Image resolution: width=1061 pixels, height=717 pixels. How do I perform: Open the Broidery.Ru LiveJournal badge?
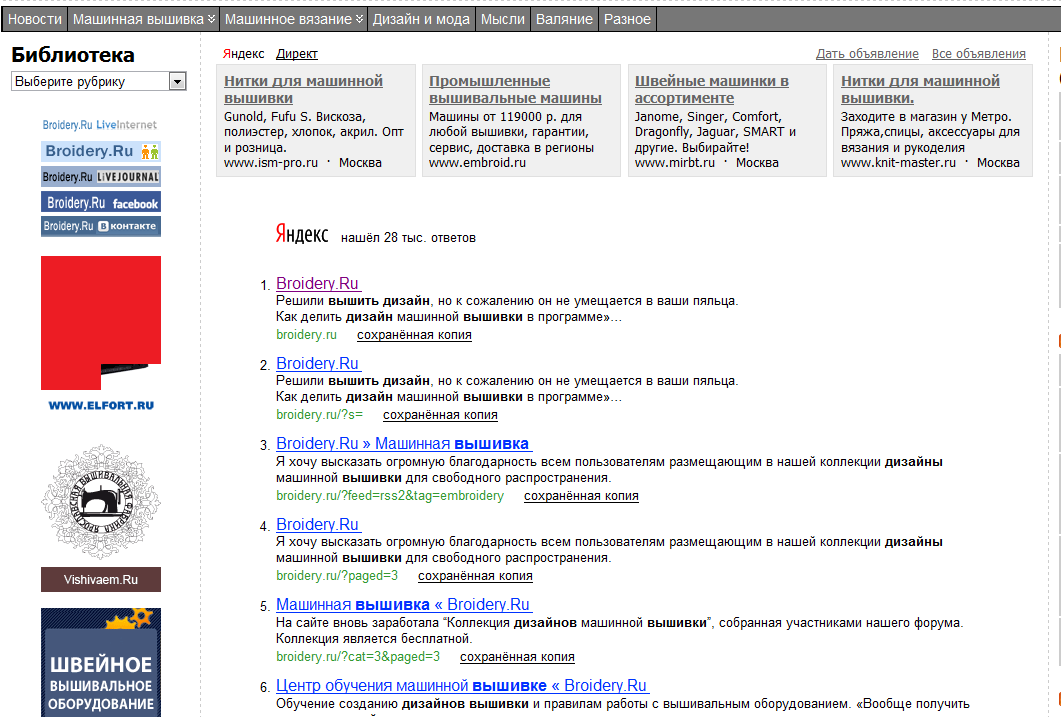[101, 177]
